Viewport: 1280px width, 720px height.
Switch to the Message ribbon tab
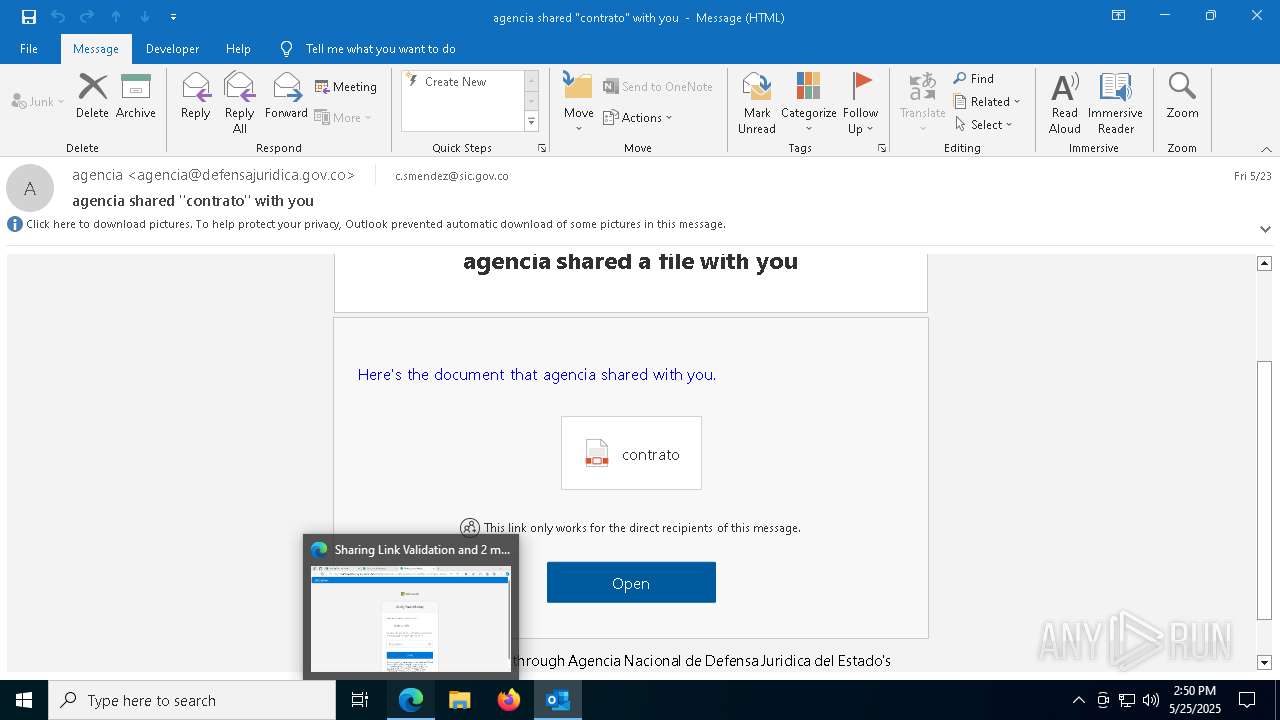tap(96, 48)
